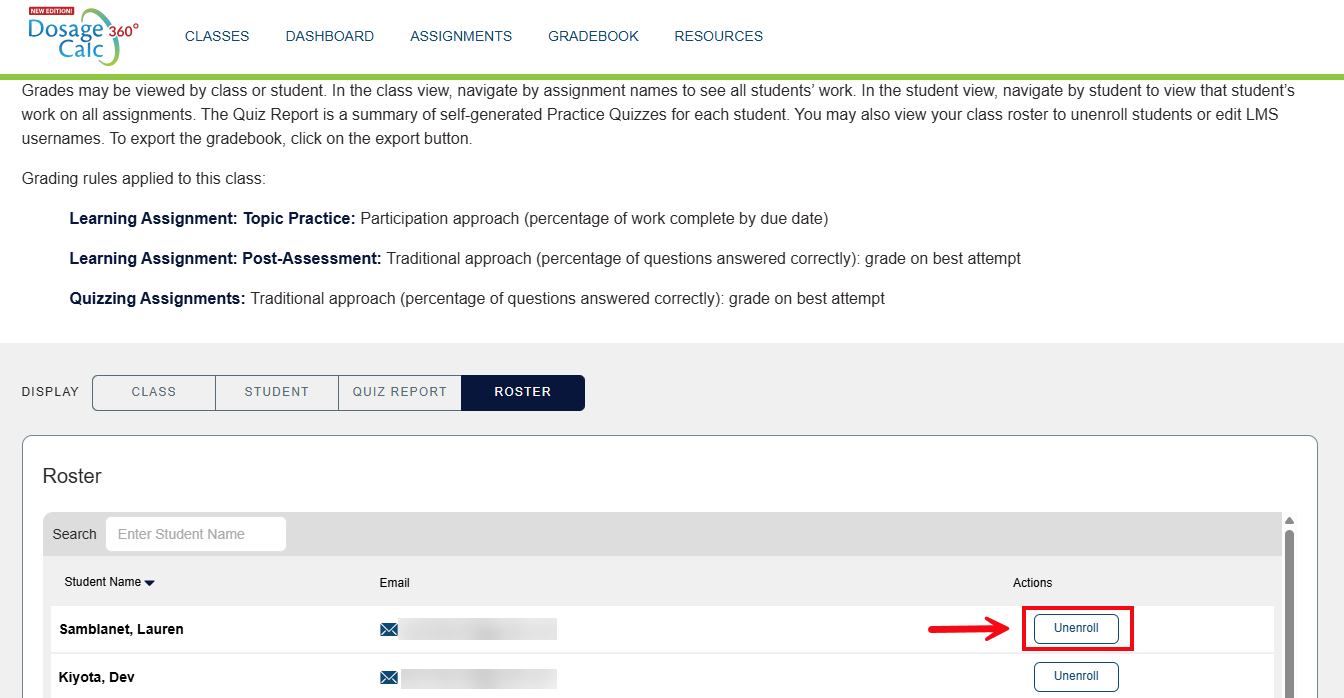
Task: Click the roster scrollbar up arrow
Action: [x=1289, y=519]
